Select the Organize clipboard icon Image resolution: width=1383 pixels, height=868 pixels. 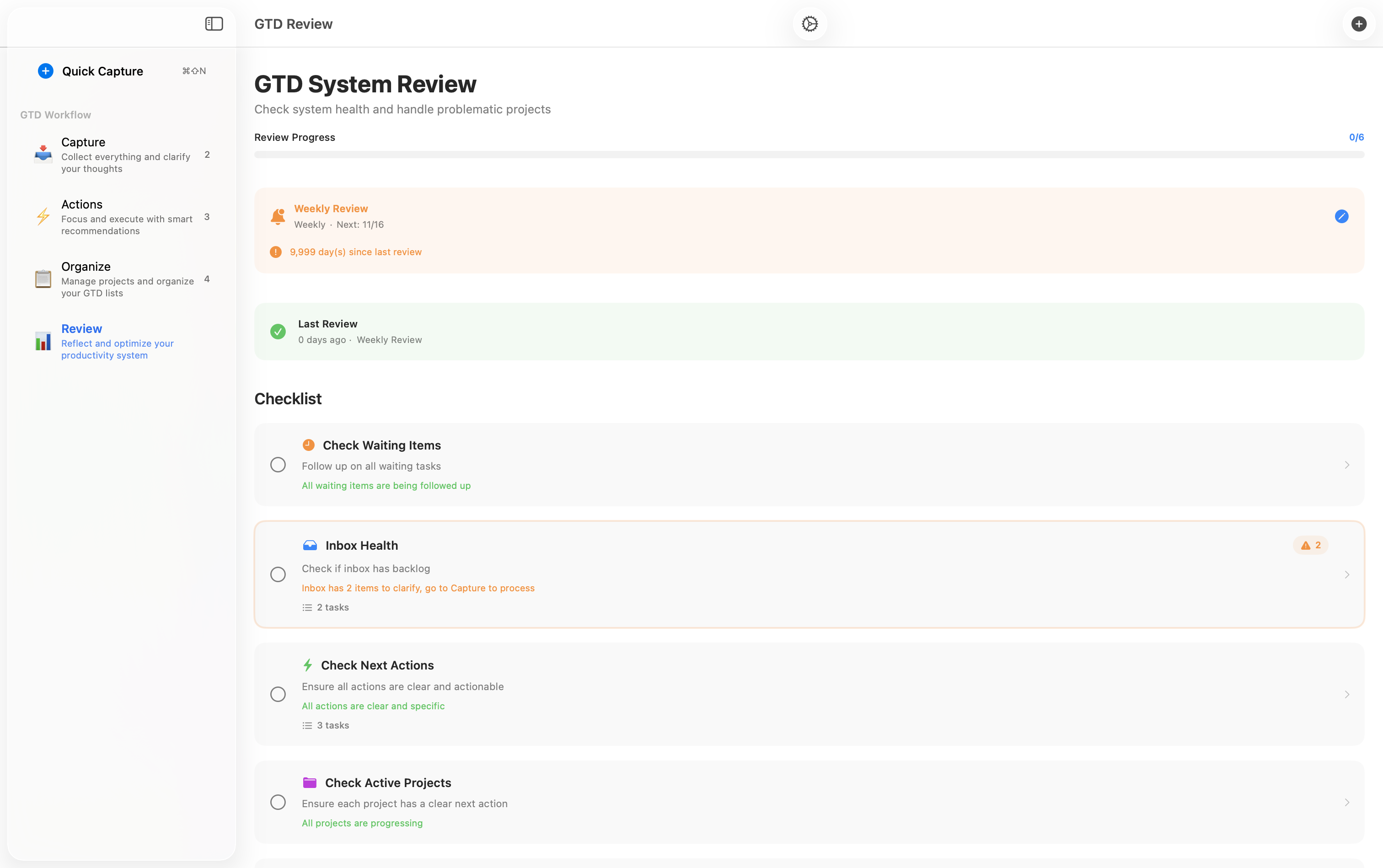(x=43, y=279)
